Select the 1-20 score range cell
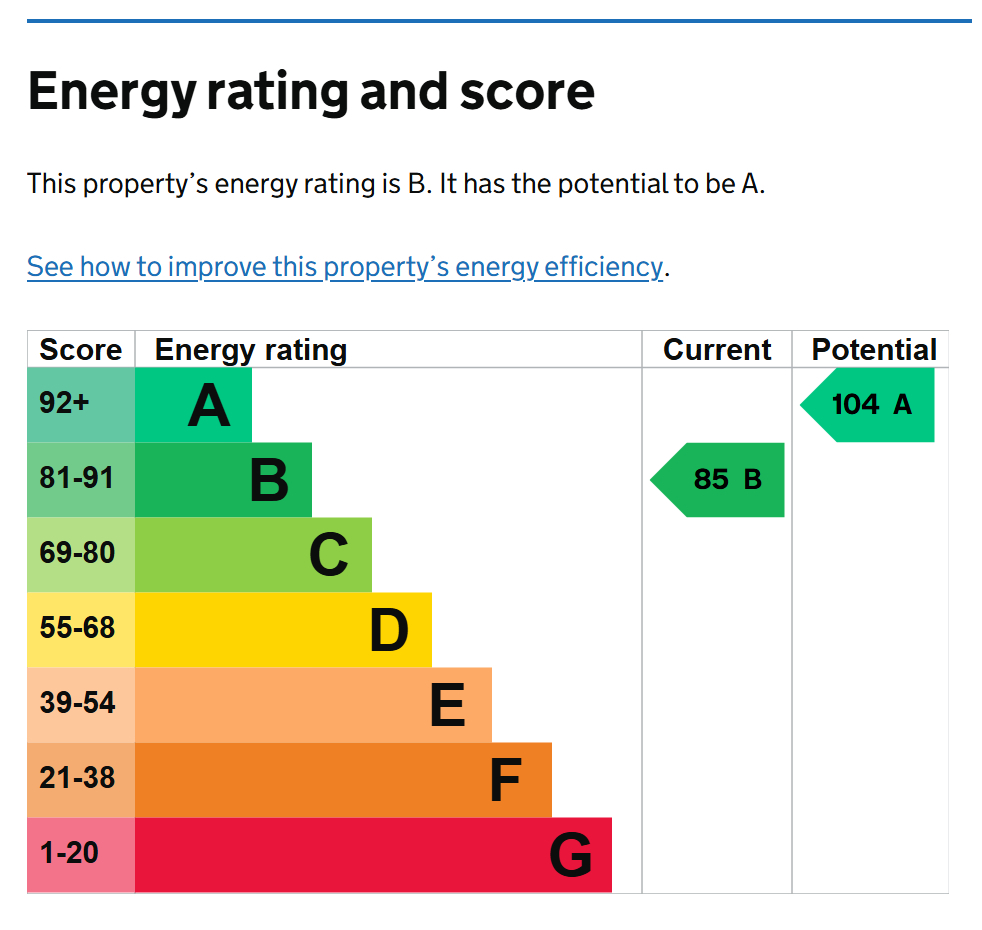 81,855
